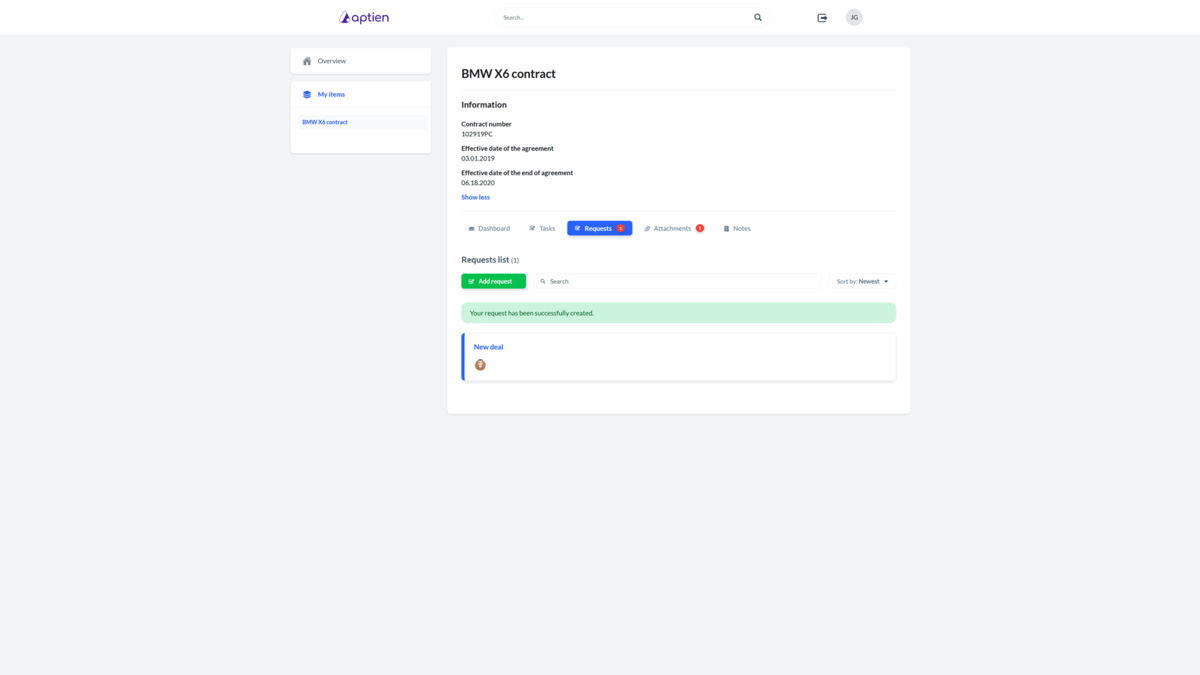Click the user avatar on New deal request
The image size is (1200, 675).
pos(480,365)
